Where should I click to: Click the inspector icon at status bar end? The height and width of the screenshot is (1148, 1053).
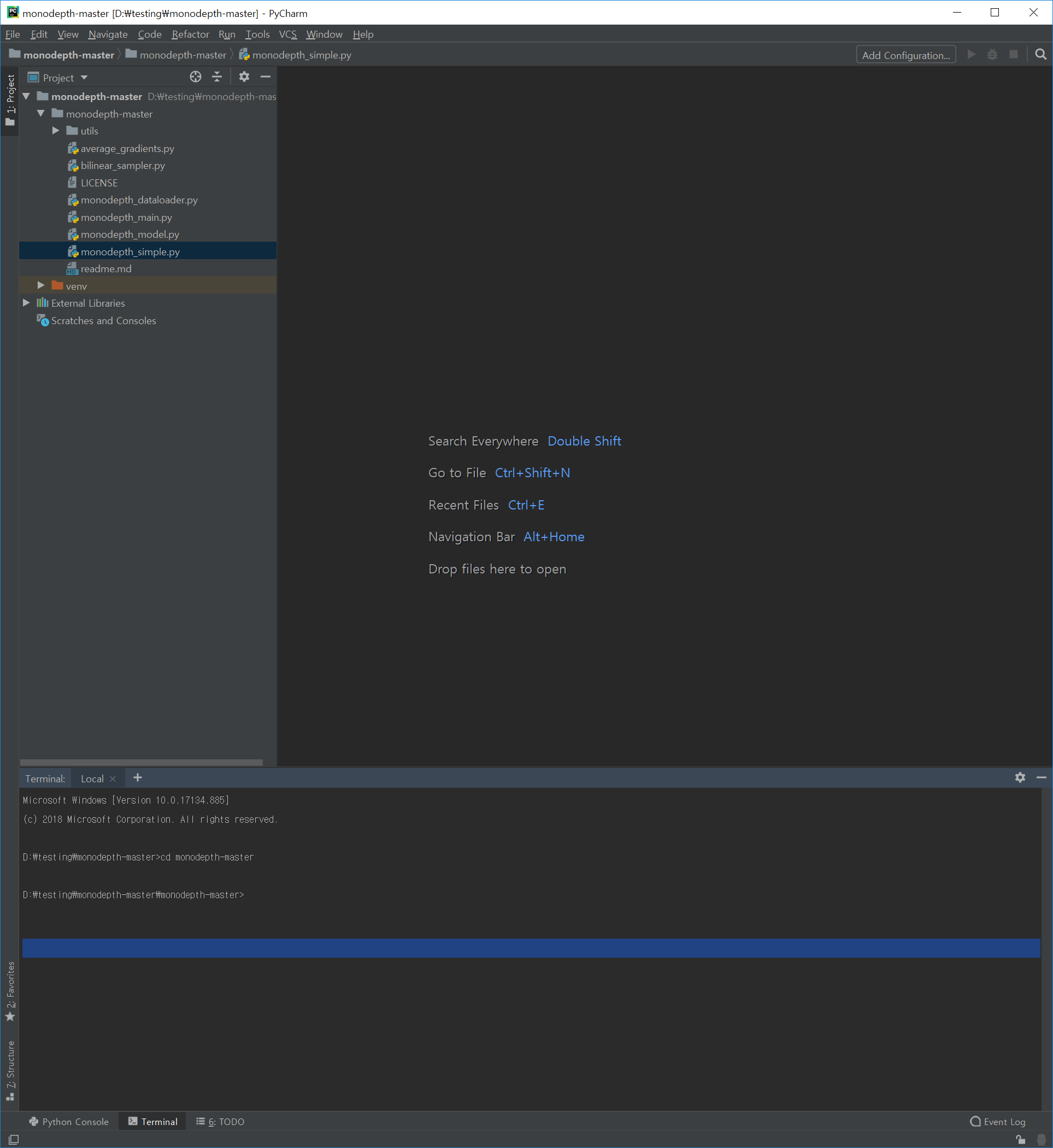tap(1041, 1139)
